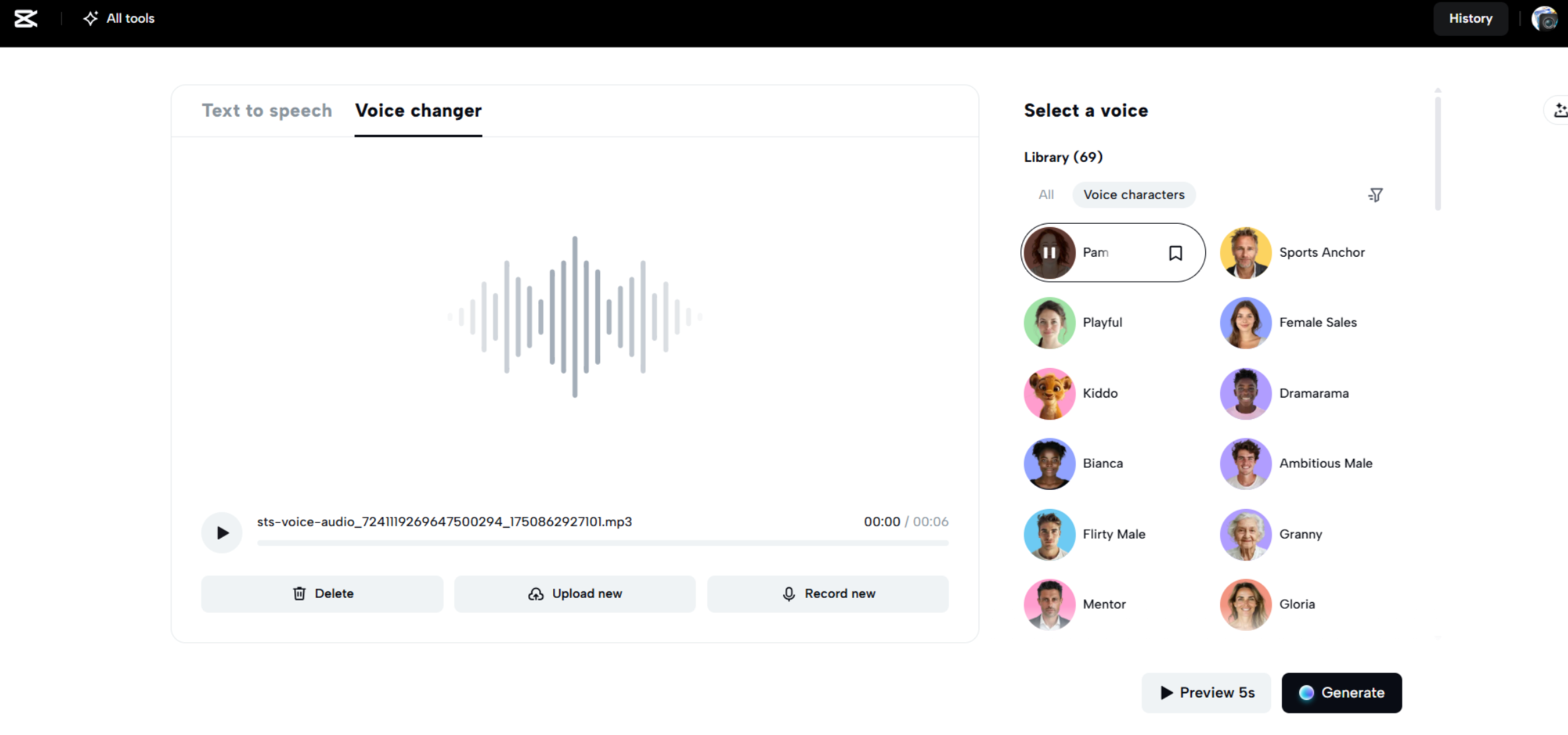
Task: Pause the Pam voice preview
Action: (x=1049, y=252)
